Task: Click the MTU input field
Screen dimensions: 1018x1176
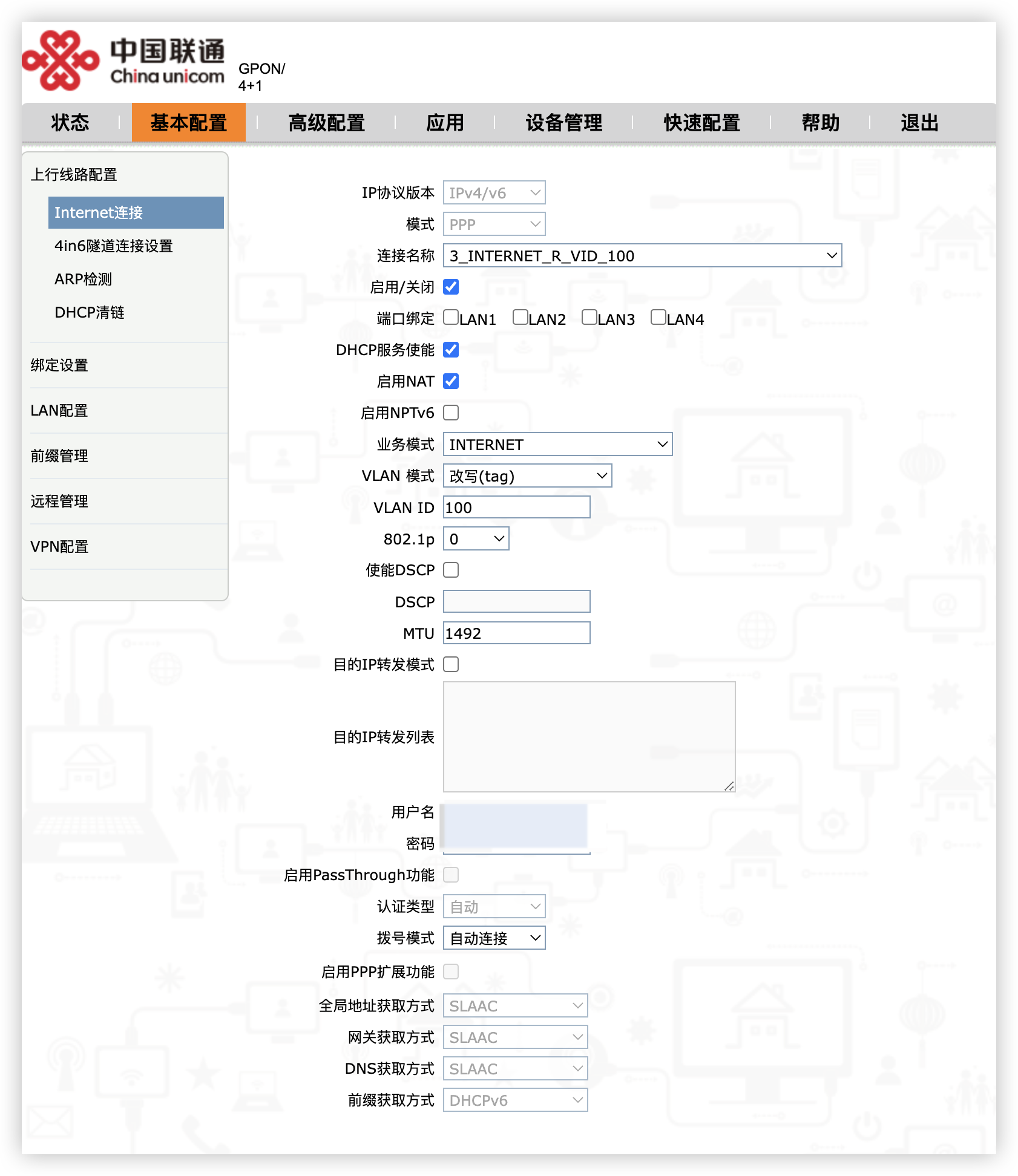Action: click(516, 633)
